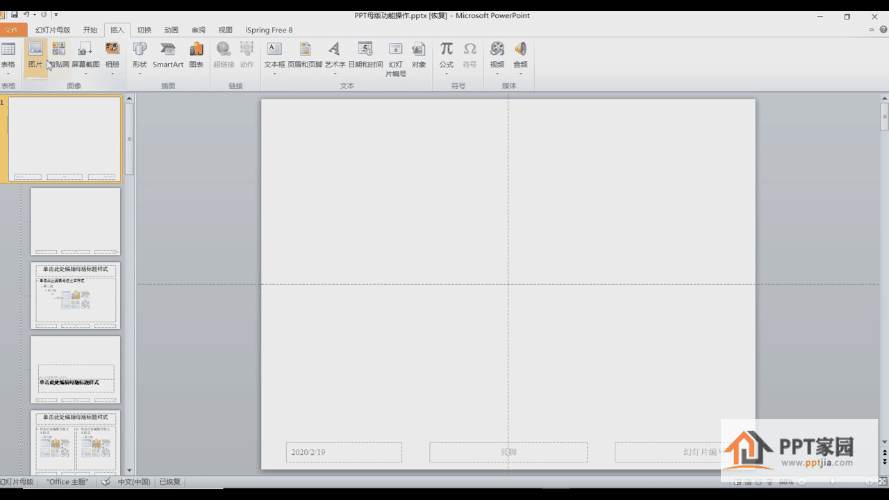Open the Clip Art (剪贴画) tool
Screen dimensions: 889x500
click(x=59, y=56)
